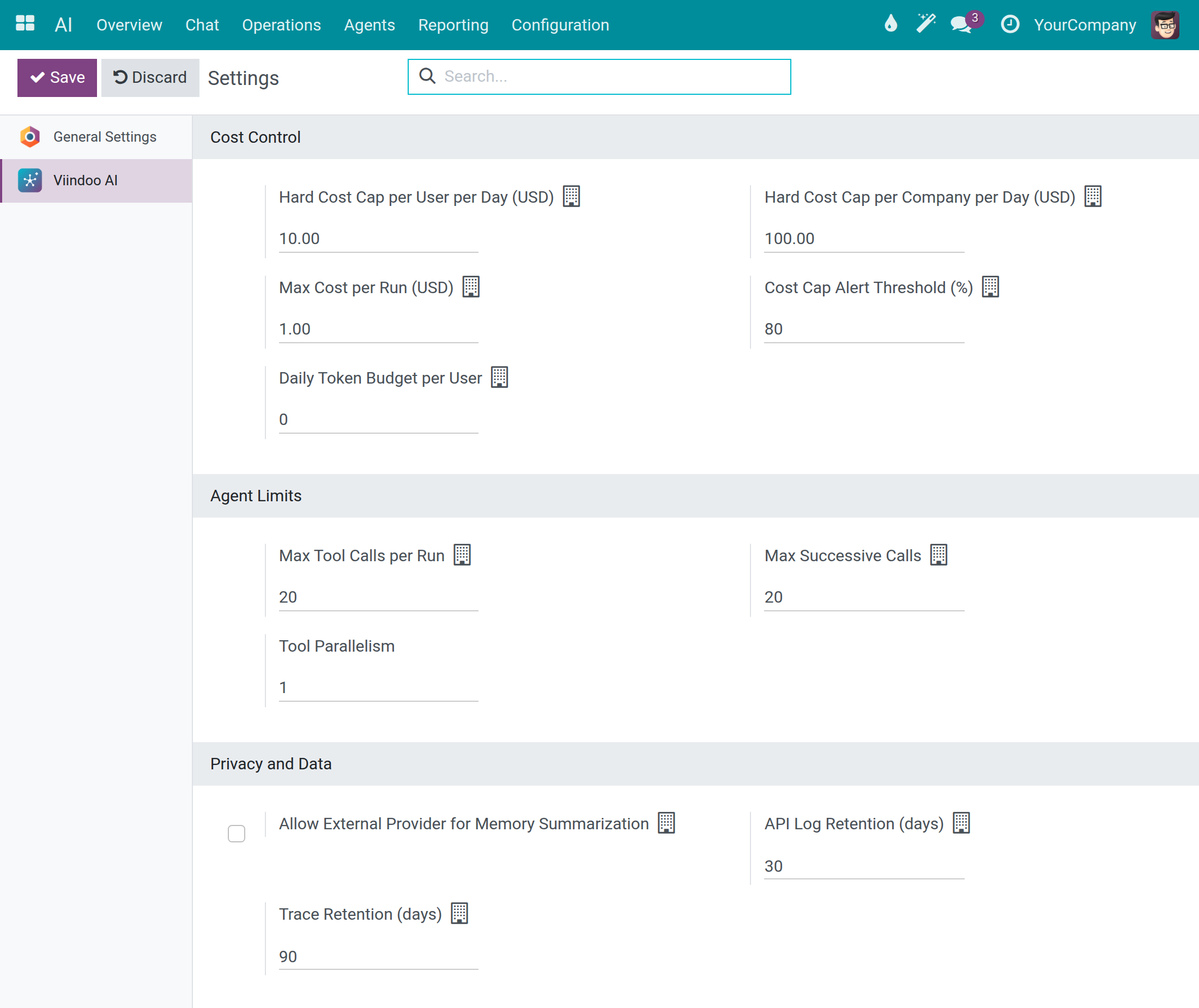Switch company via YourCompany
Viewport: 1199px width, 1008px height.
[x=1085, y=25]
